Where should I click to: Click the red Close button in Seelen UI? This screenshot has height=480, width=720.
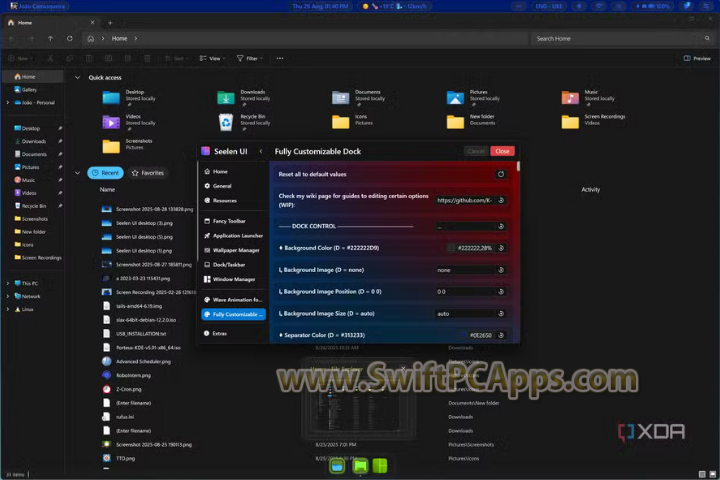tap(502, 151)
